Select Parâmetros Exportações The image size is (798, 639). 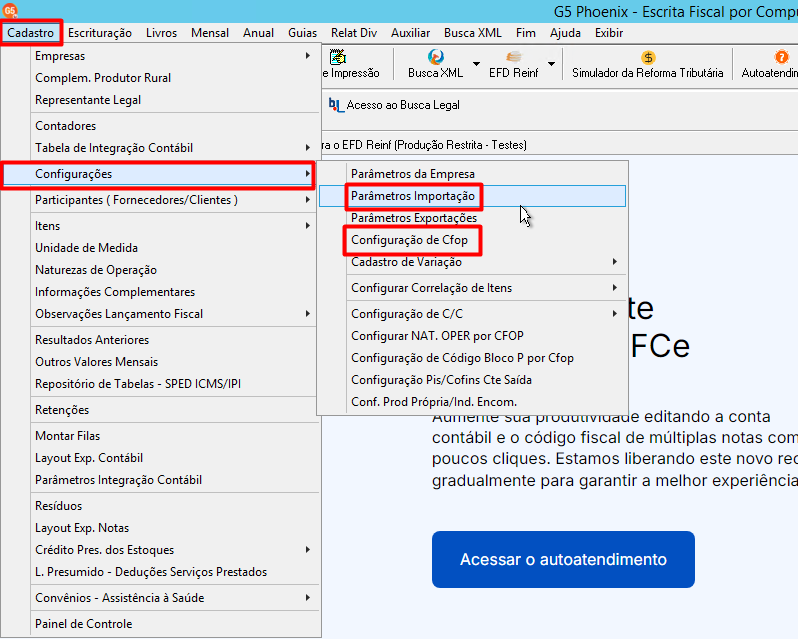coord(472,218)
